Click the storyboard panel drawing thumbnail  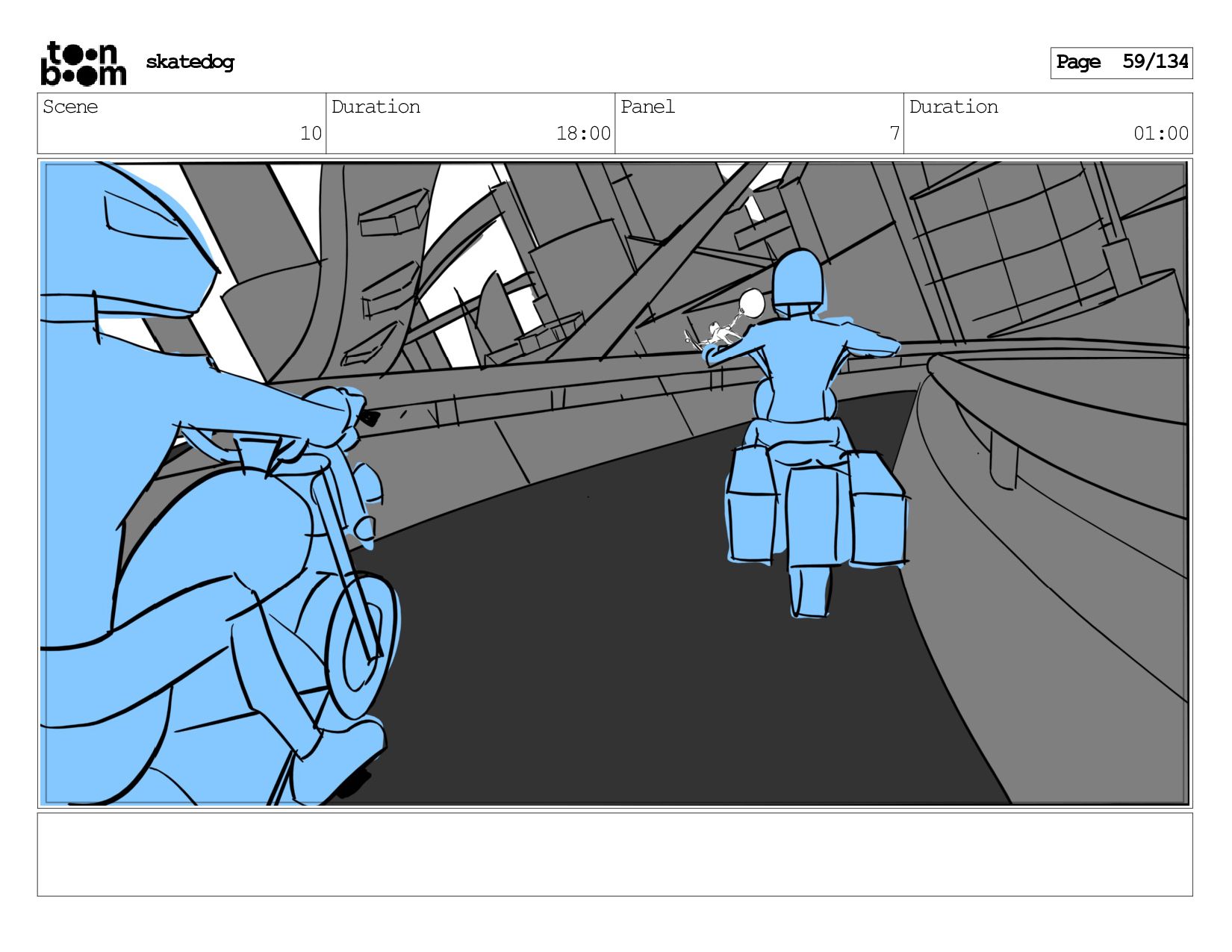(x=615, y=483)
